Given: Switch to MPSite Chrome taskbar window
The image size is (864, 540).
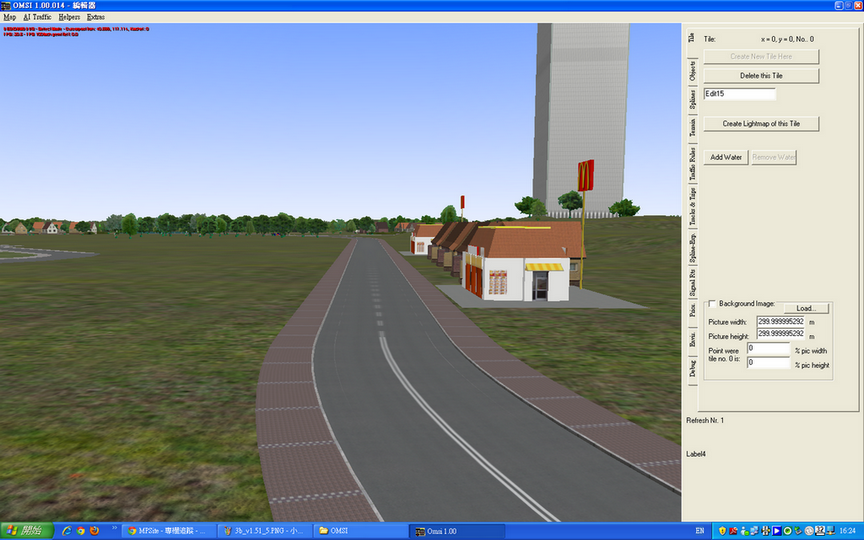Looking at the screenshot, I should [x=169, y=531].
